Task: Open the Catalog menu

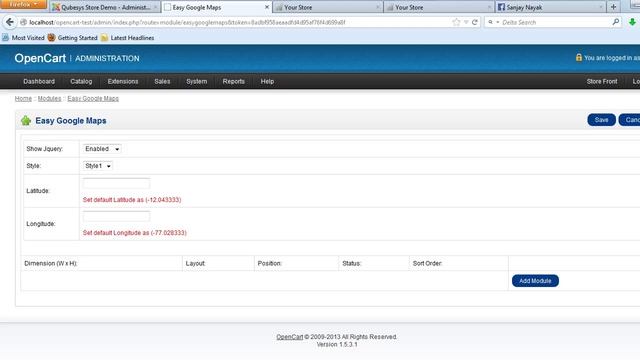Action: [x=81, y=81]
